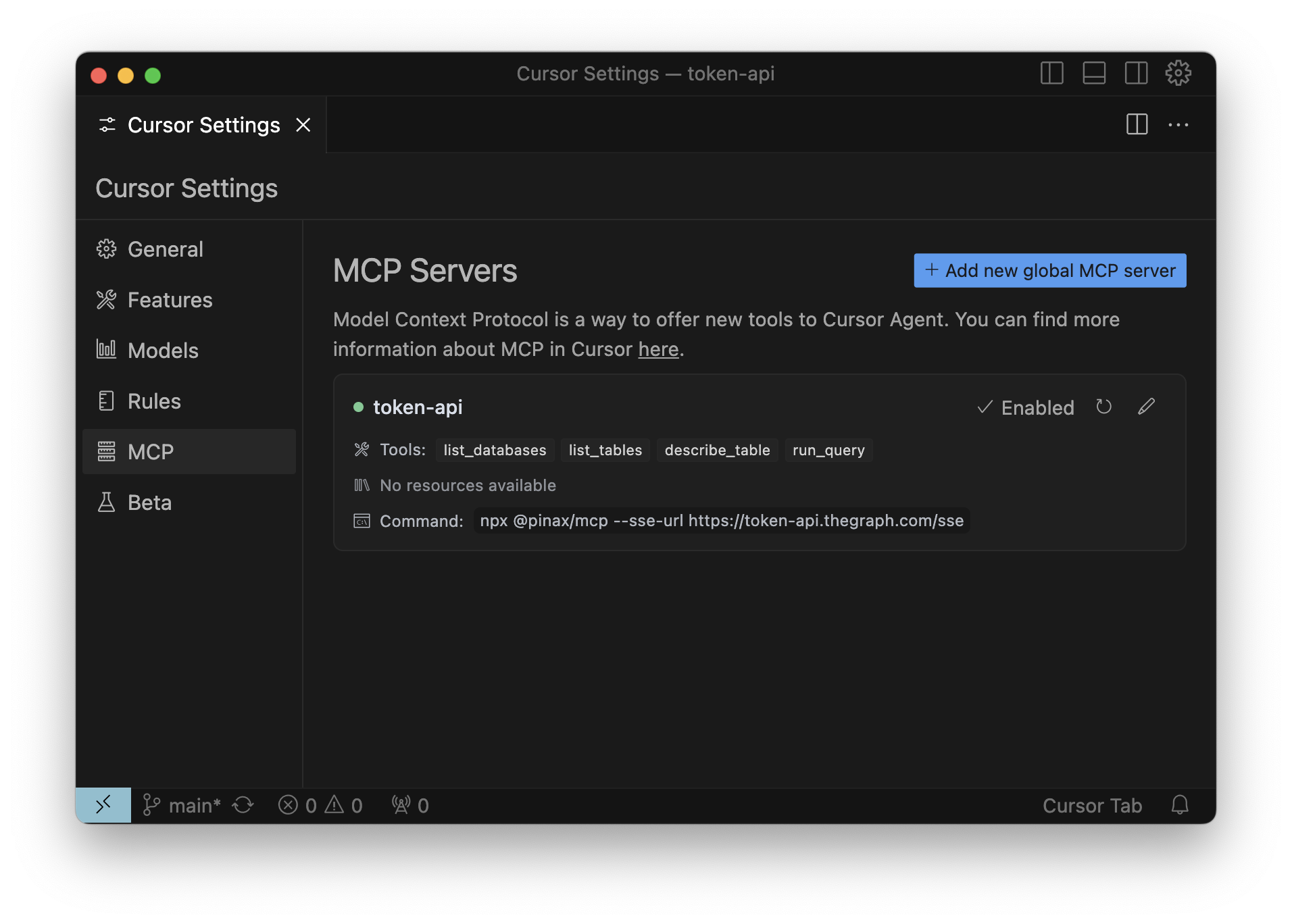Click errors and warnings count in status bar

point(320,805)
